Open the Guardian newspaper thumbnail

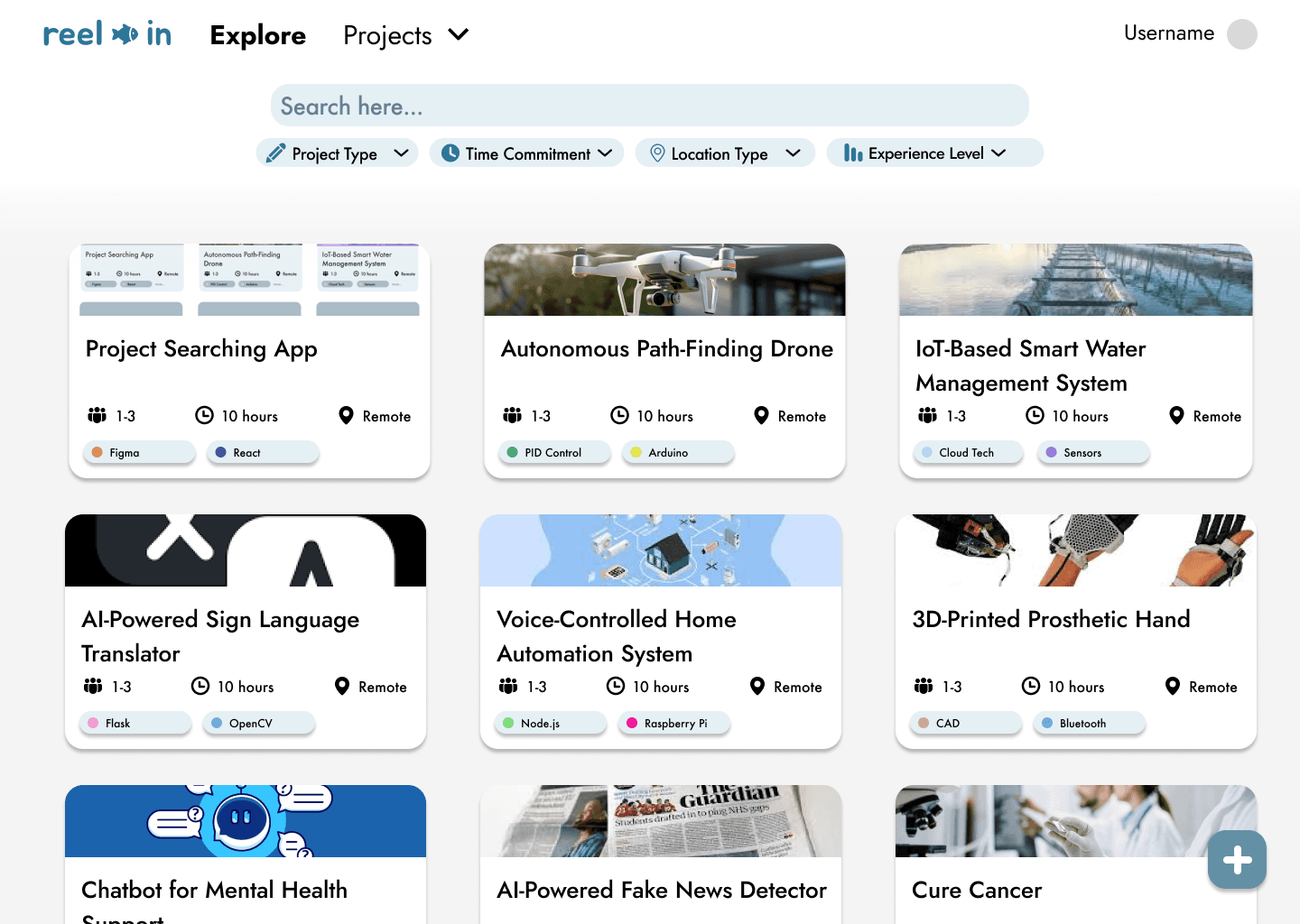tap(661, 821)
